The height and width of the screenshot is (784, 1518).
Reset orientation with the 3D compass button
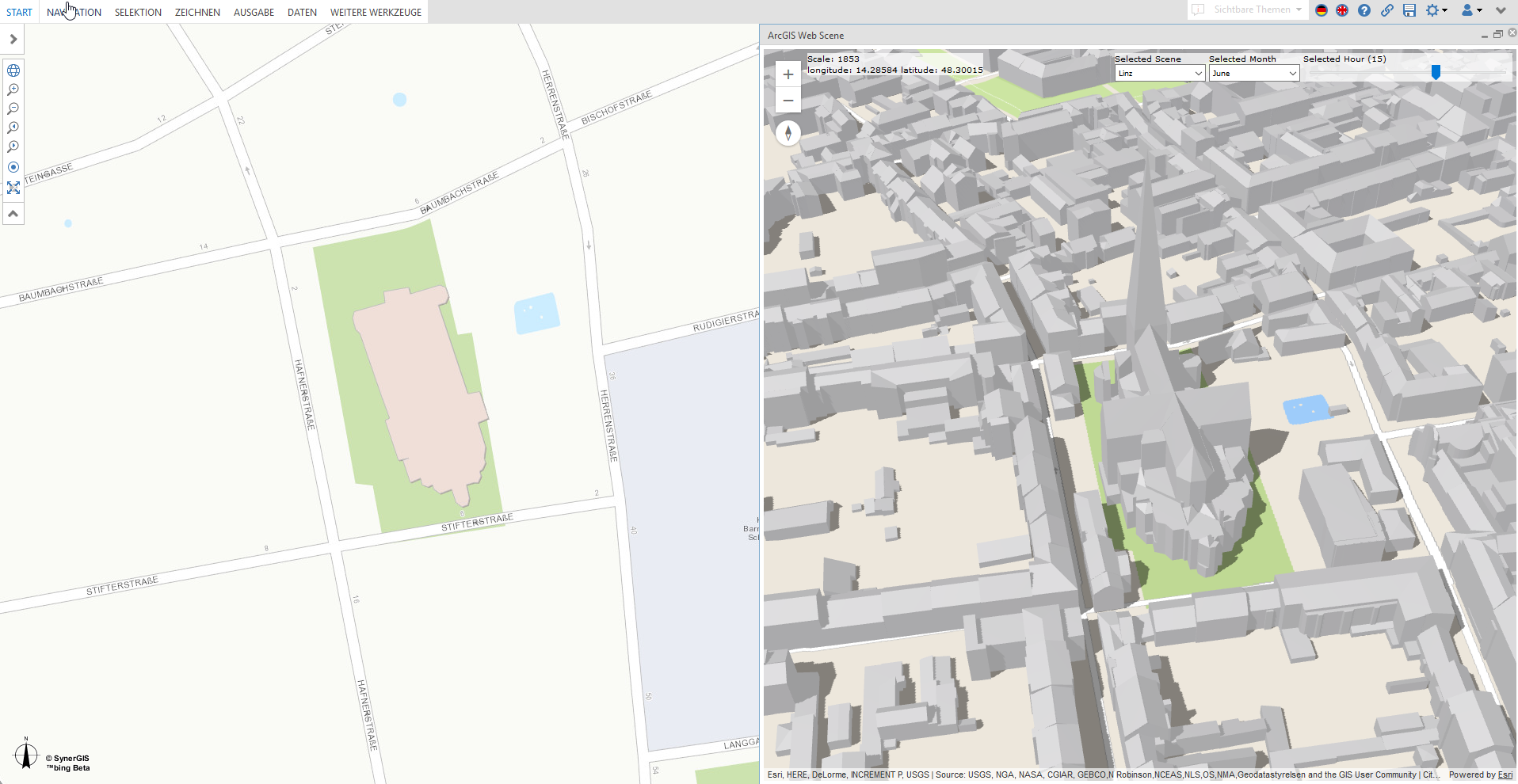(x=788, y=133)
